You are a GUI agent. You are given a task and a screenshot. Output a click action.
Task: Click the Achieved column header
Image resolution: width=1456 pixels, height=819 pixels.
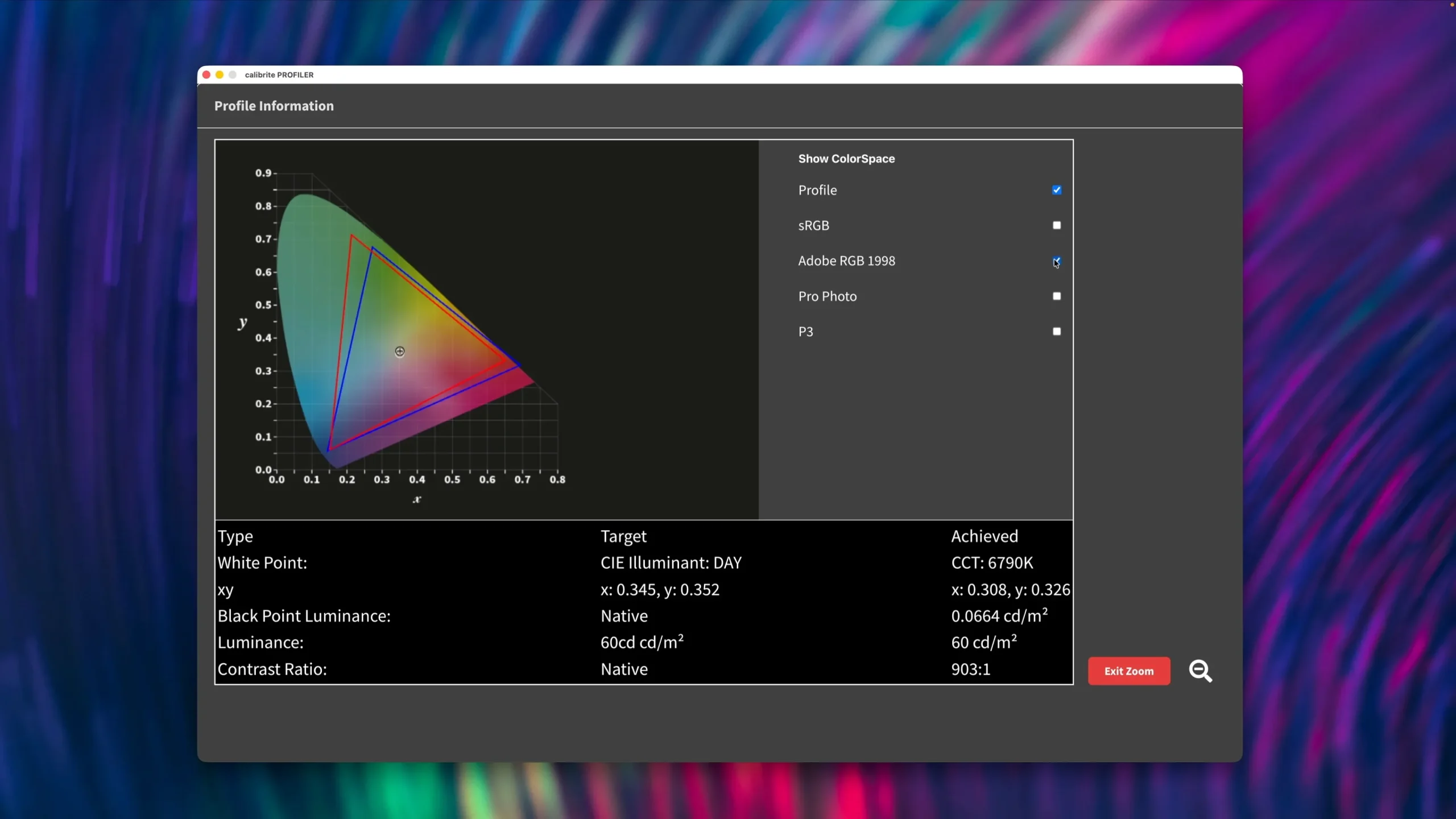click(985, 536)
